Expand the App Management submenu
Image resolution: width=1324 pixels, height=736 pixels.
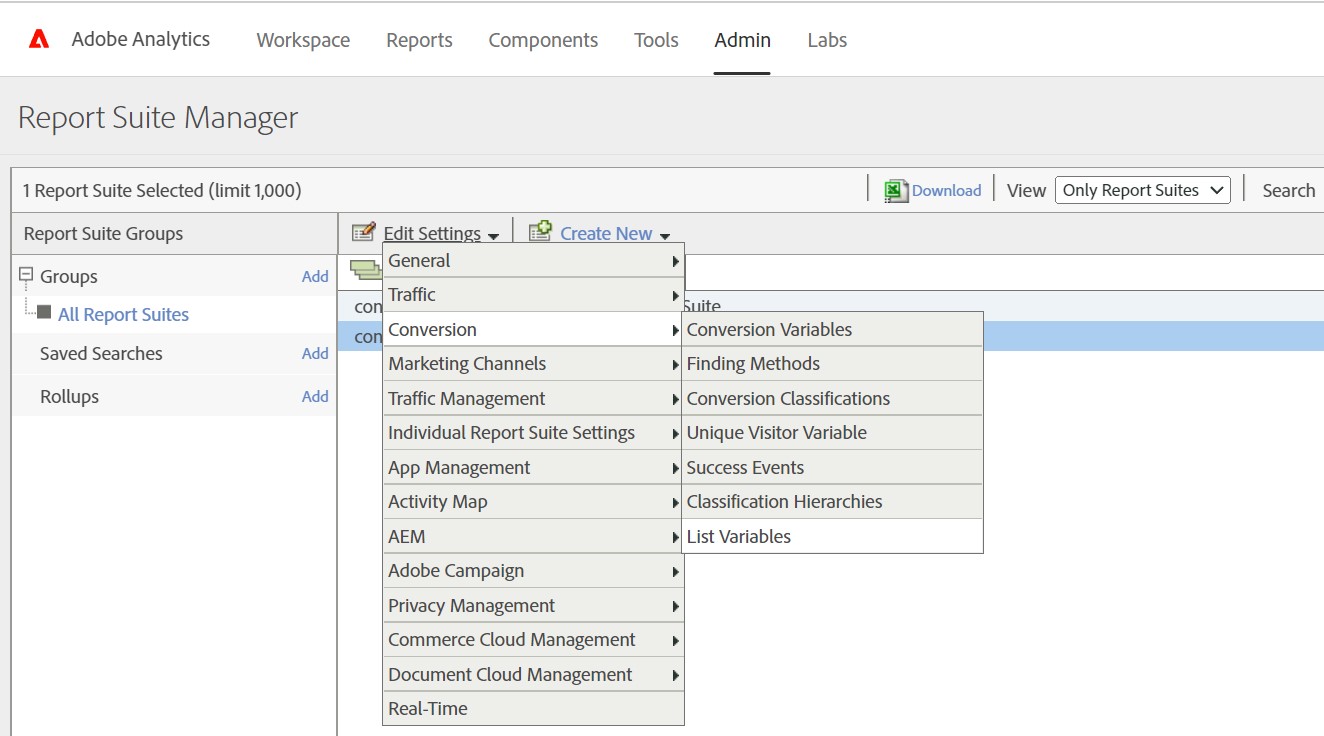[533, 467]
